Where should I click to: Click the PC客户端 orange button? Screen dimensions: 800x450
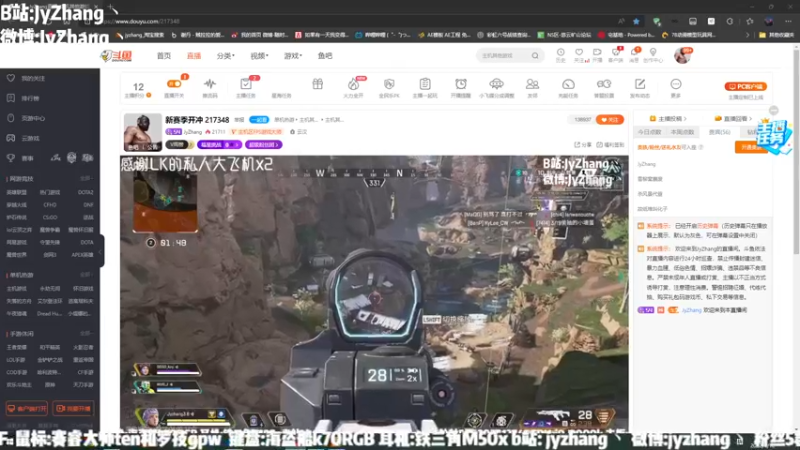click(745, 86)
